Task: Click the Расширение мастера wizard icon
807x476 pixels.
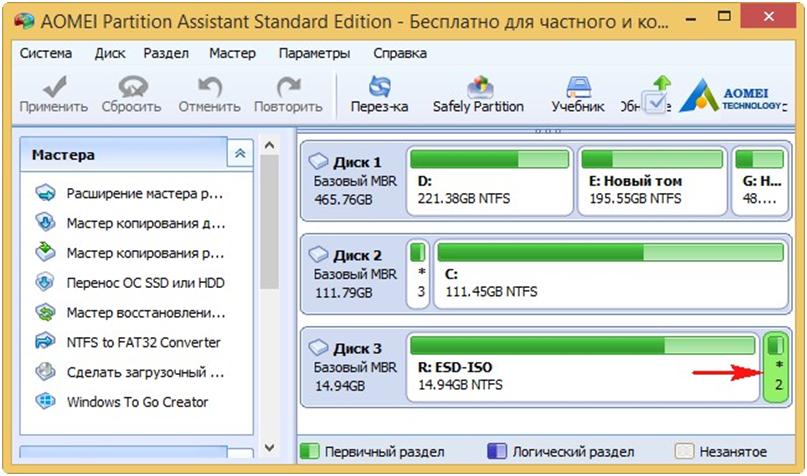Action: coord(45,193)
